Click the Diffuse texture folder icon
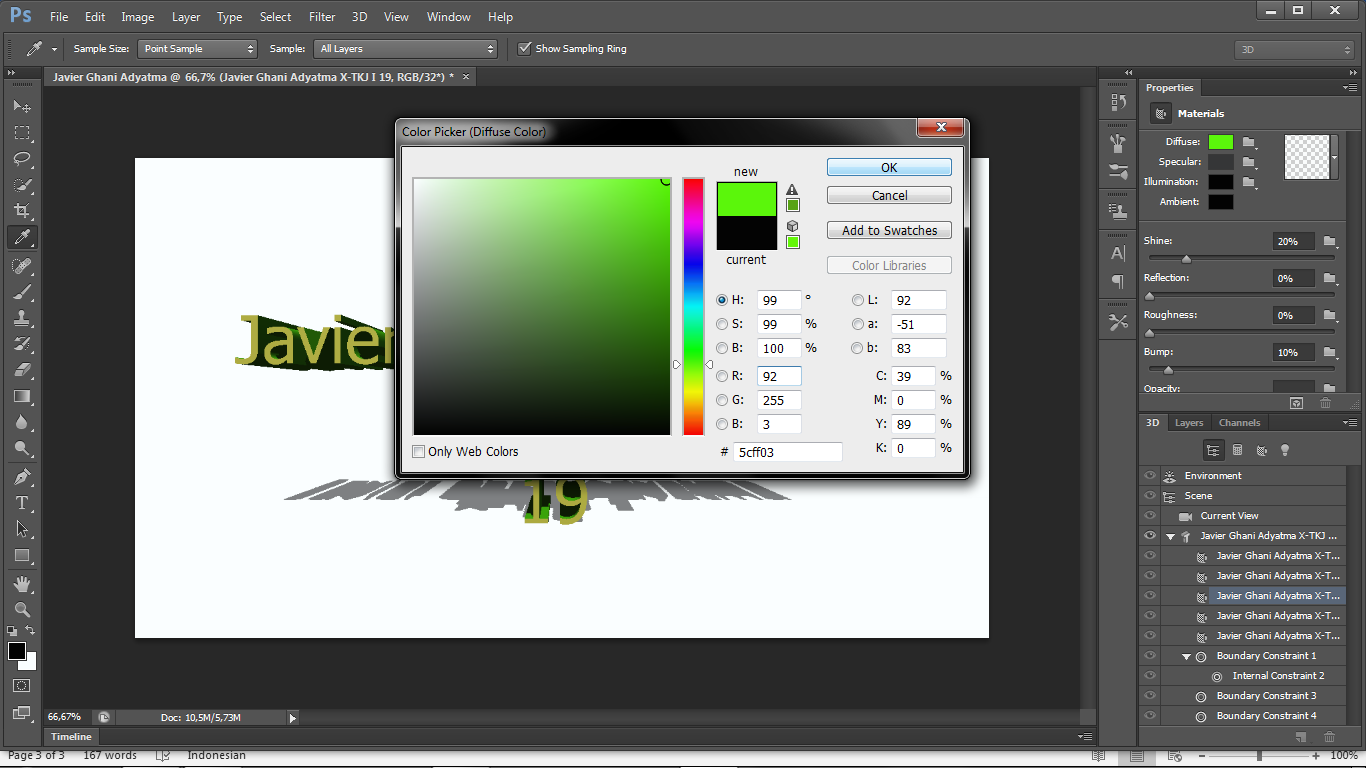 pyautogui.click(x=1249, y=142)
